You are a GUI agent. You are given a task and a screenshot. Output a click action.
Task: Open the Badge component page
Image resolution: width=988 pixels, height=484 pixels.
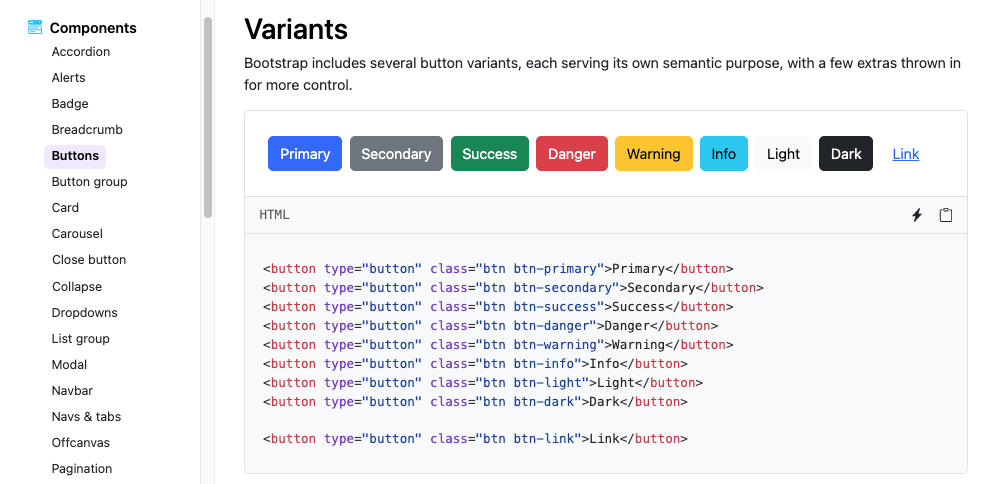70,103
